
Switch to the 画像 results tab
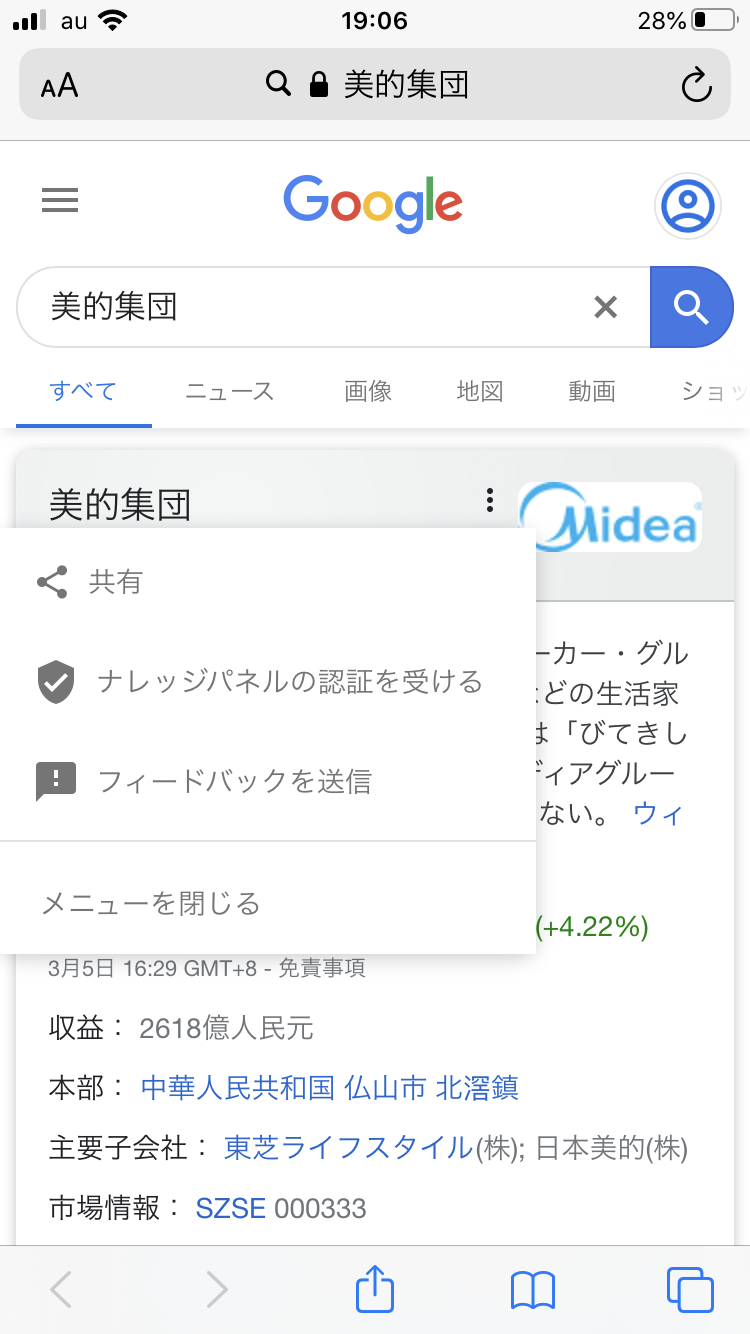point(368,391)
